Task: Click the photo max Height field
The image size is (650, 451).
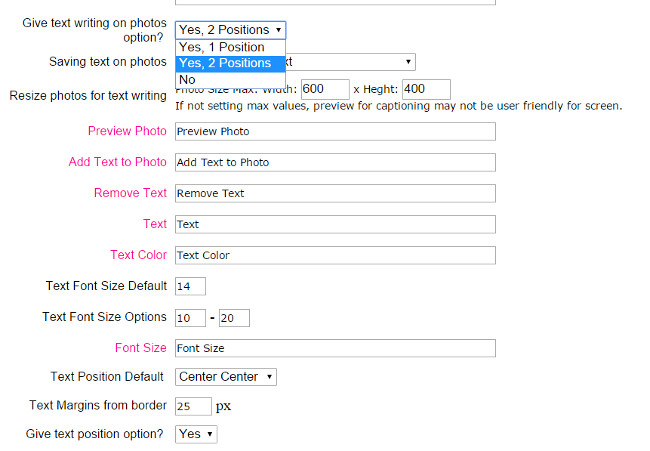Action: pyautogui.click(x=426, y=89)
